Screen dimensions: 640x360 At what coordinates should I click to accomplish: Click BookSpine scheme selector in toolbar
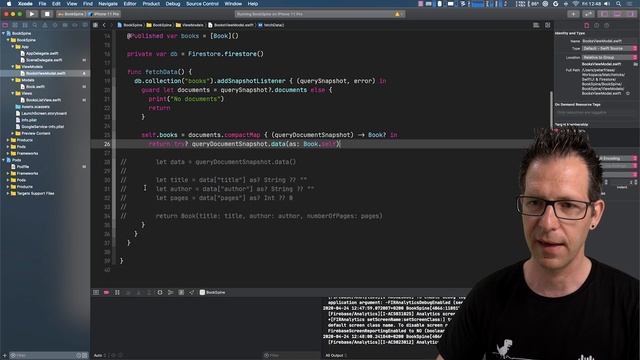(71, 14)
